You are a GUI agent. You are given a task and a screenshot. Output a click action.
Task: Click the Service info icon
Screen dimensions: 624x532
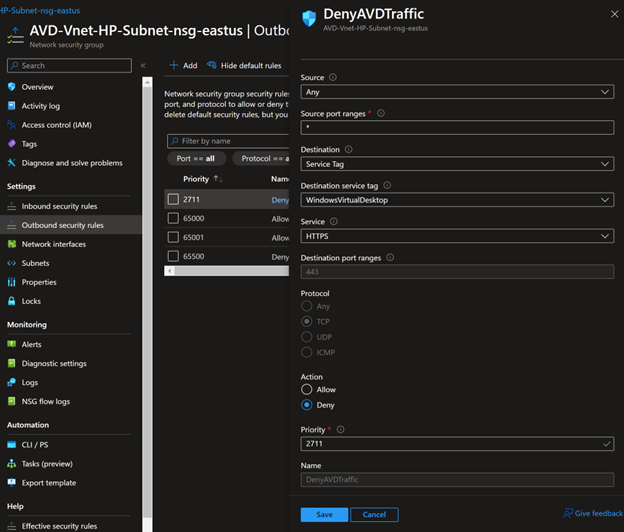[334, 221]
